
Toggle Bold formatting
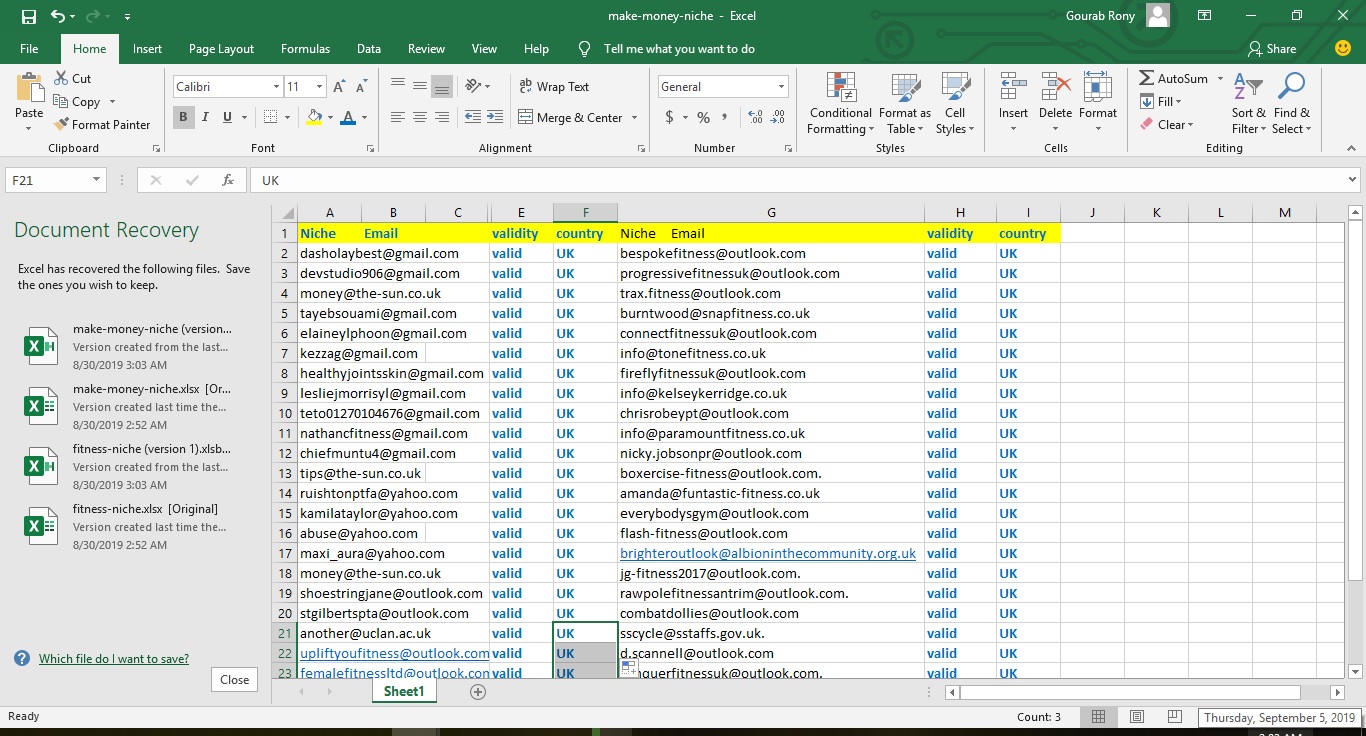click(x=184, y=117)
